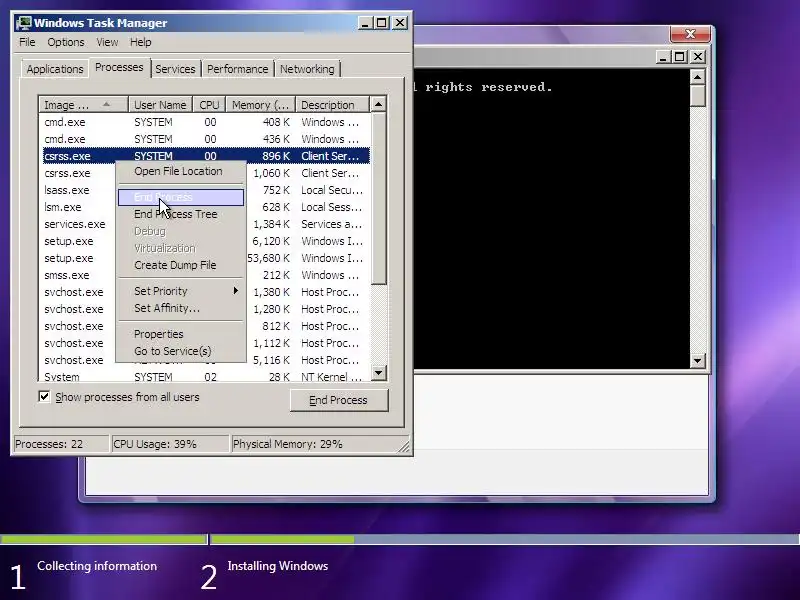Choose End Process in context menu
The width and height of the screenshot is (800, 600).
(x=181, y=197)
